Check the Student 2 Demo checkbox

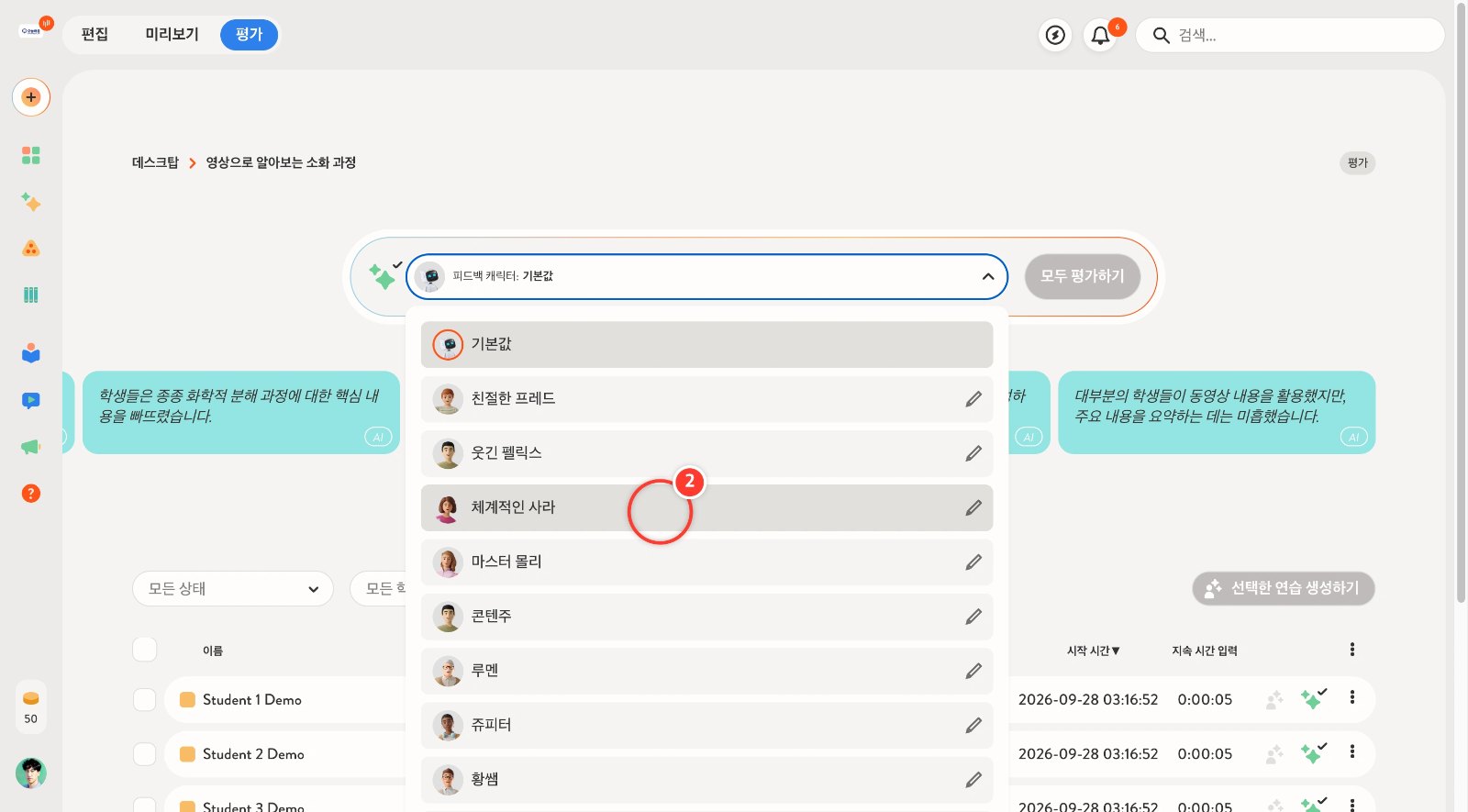coord(145,754)
